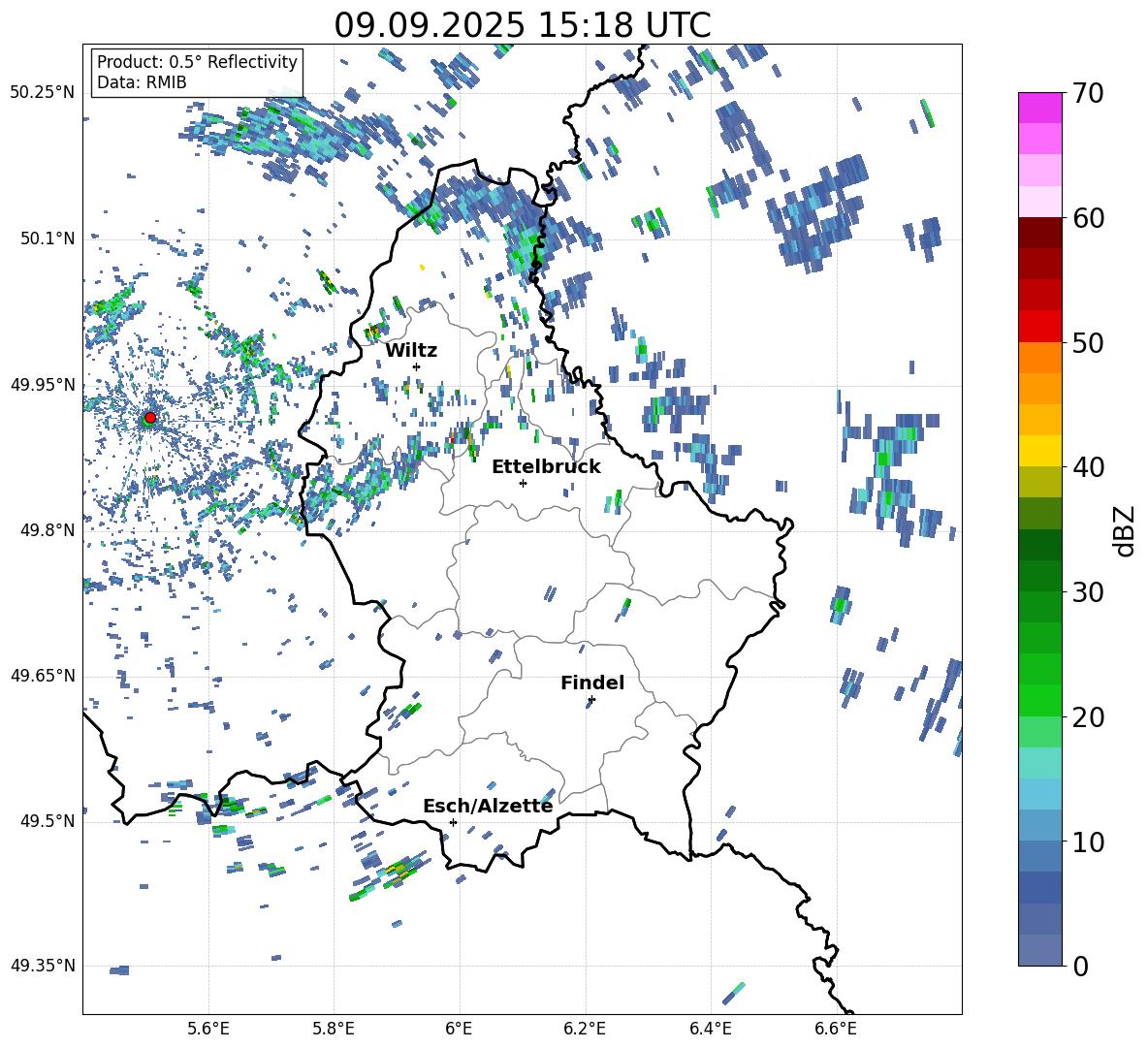This screenshot has width=1148, height=1048.
Task: Click the 50.25°N latitude label
Action: (x=43, y=93)
